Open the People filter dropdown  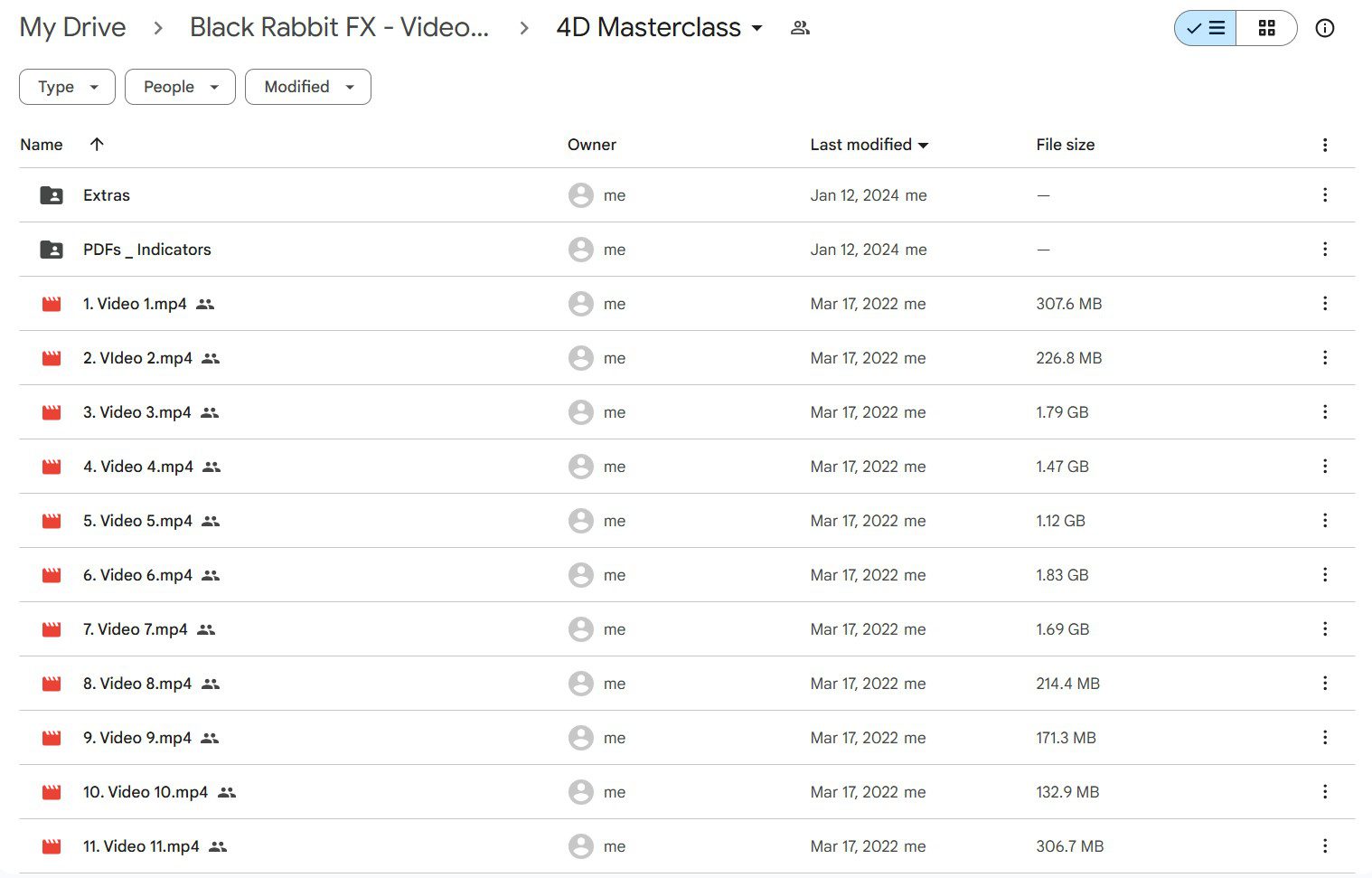pos(180,87)
